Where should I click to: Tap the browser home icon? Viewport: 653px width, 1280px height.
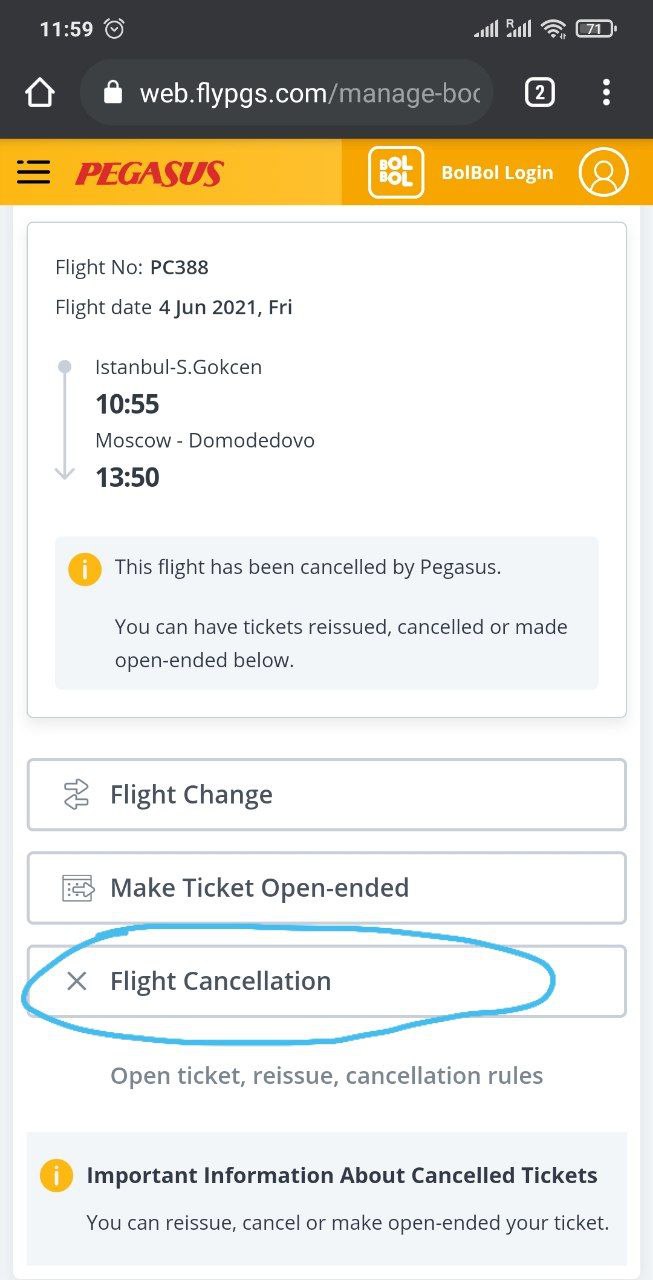pos(39,94)
